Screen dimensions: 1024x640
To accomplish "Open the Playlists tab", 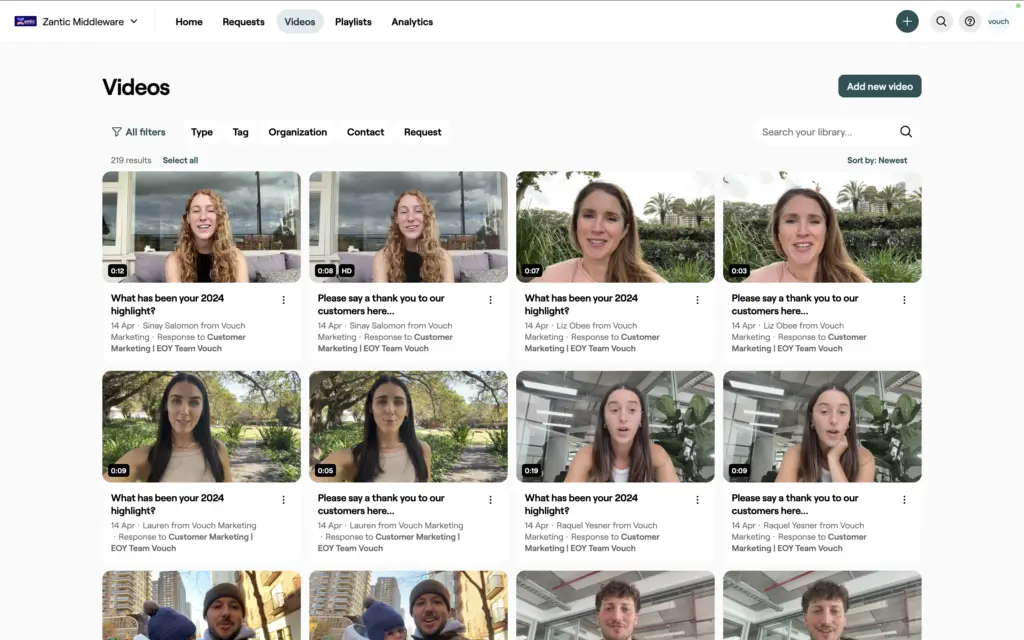I will point(353,22).
